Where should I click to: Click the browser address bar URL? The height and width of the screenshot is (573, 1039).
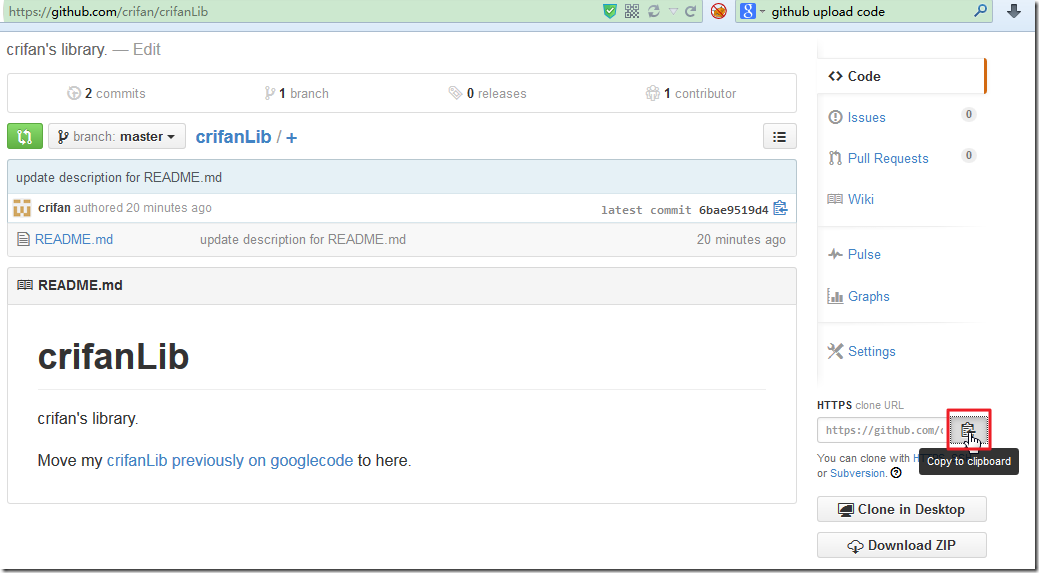(108, 11)
